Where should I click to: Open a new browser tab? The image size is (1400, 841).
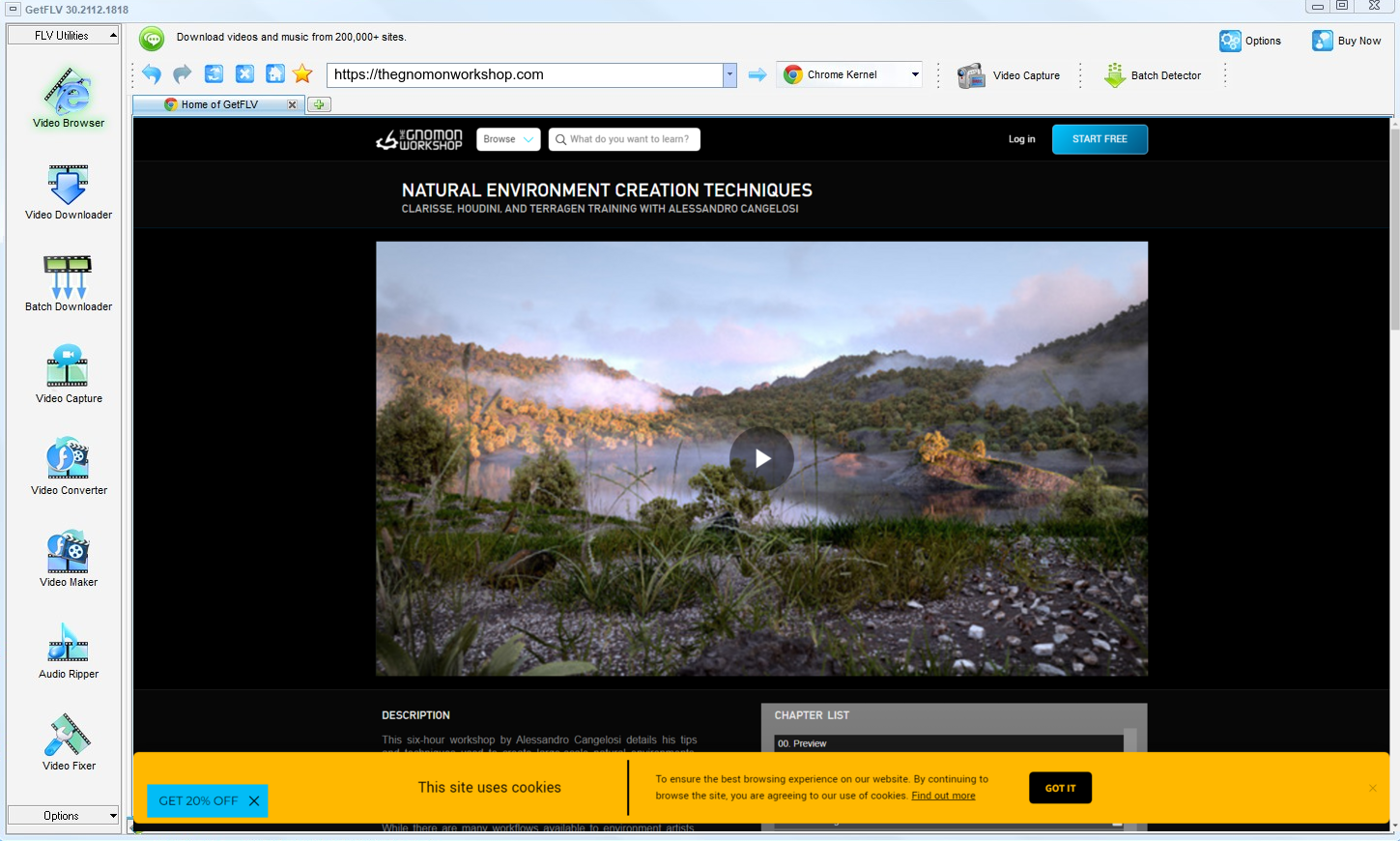coord(319,104)
